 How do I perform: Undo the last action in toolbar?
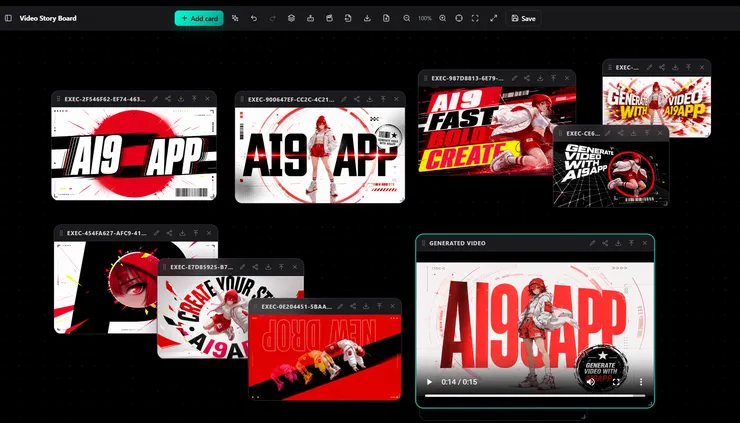click(x=254, y=18)
